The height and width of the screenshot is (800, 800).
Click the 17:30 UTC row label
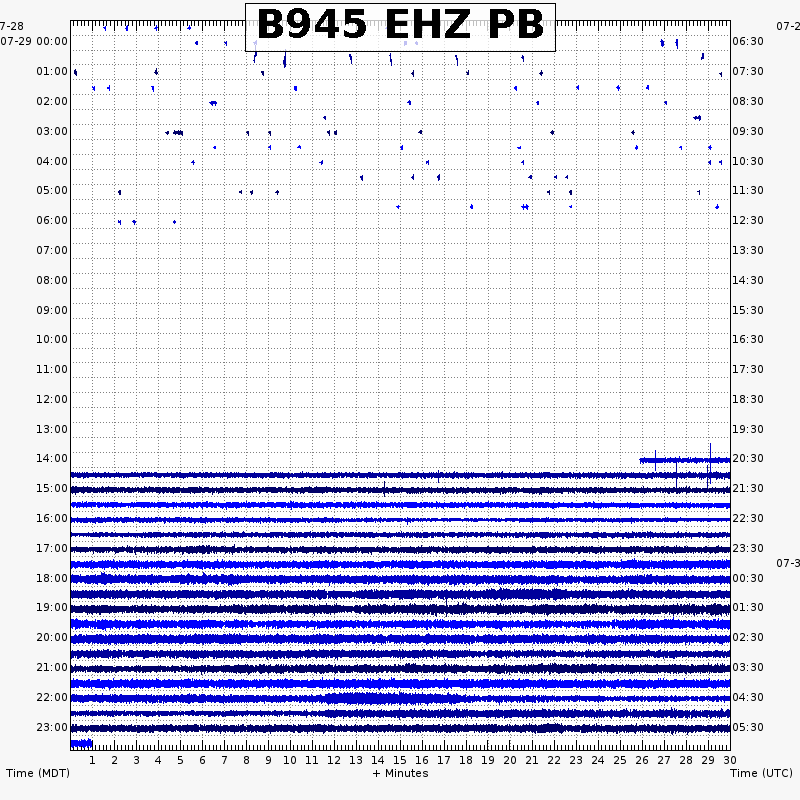[748, 369]
